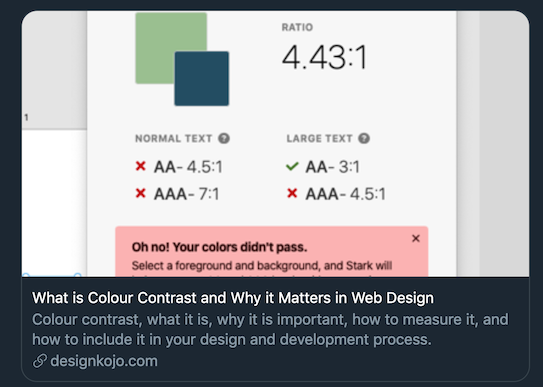
Task: Click the card preview image thumbnail
Action: (275, 144)
